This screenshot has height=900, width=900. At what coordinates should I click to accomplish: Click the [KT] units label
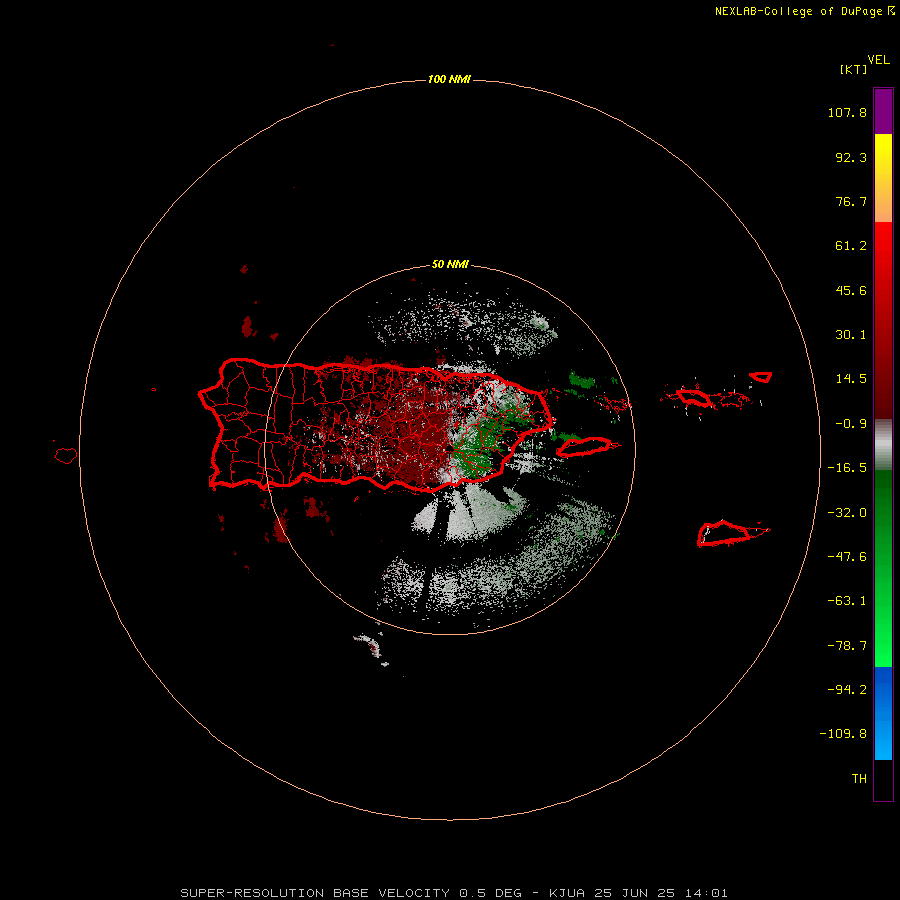853,69
